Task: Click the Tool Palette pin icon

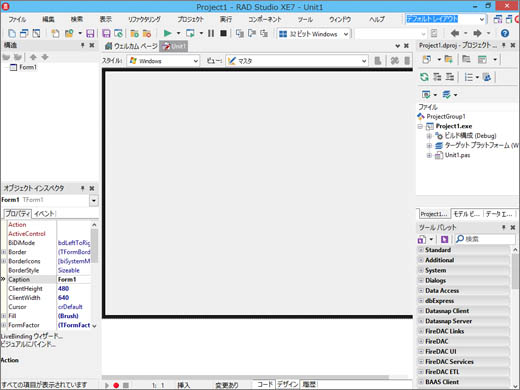Action: pyautogui.click(x=504, y=227)
